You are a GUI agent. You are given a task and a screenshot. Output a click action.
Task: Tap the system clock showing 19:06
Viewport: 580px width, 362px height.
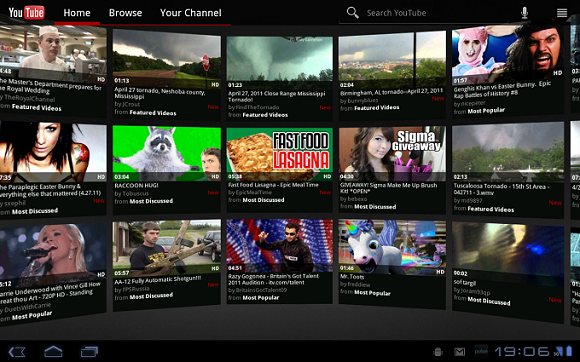click(523, 351)
